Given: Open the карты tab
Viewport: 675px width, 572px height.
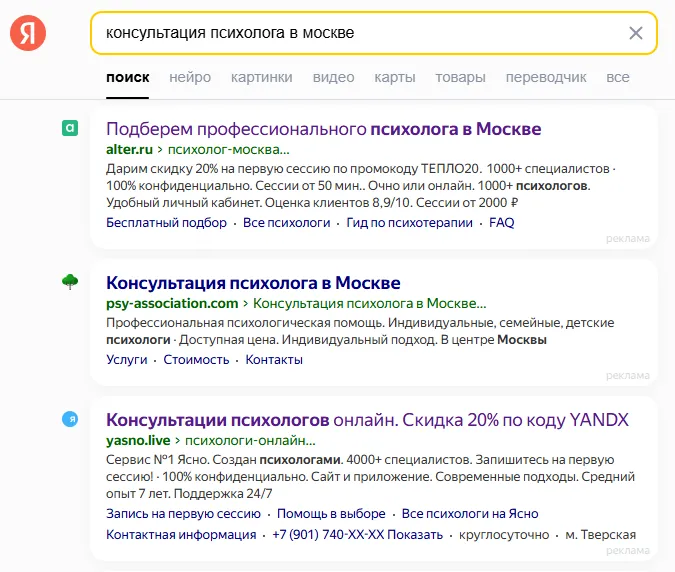Looking at the screenshot, I should click(x=395, y=77).
